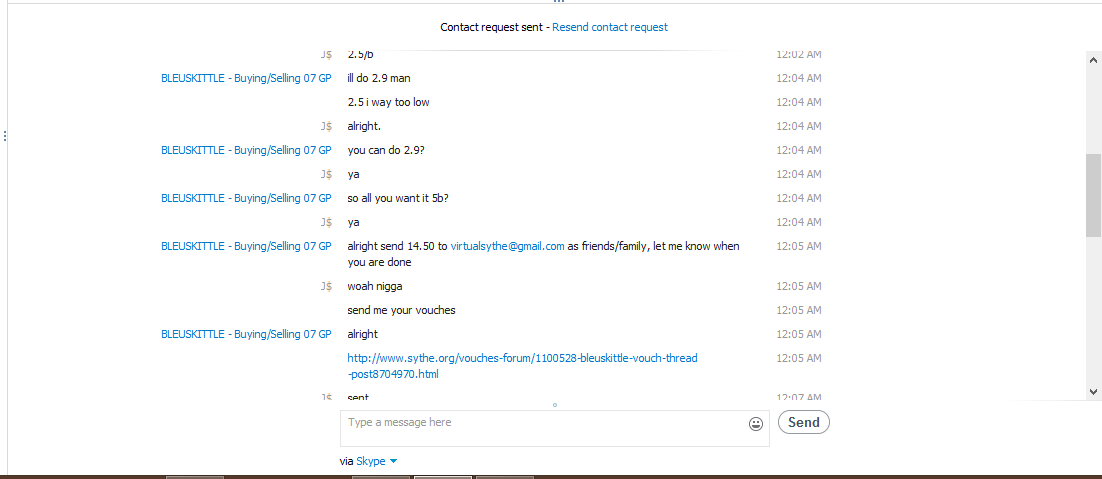Viewport: 1102px width, 479px height.
Task: Click the small circle handle above message box
Action: pyautogui.click(x=555, y=405)
